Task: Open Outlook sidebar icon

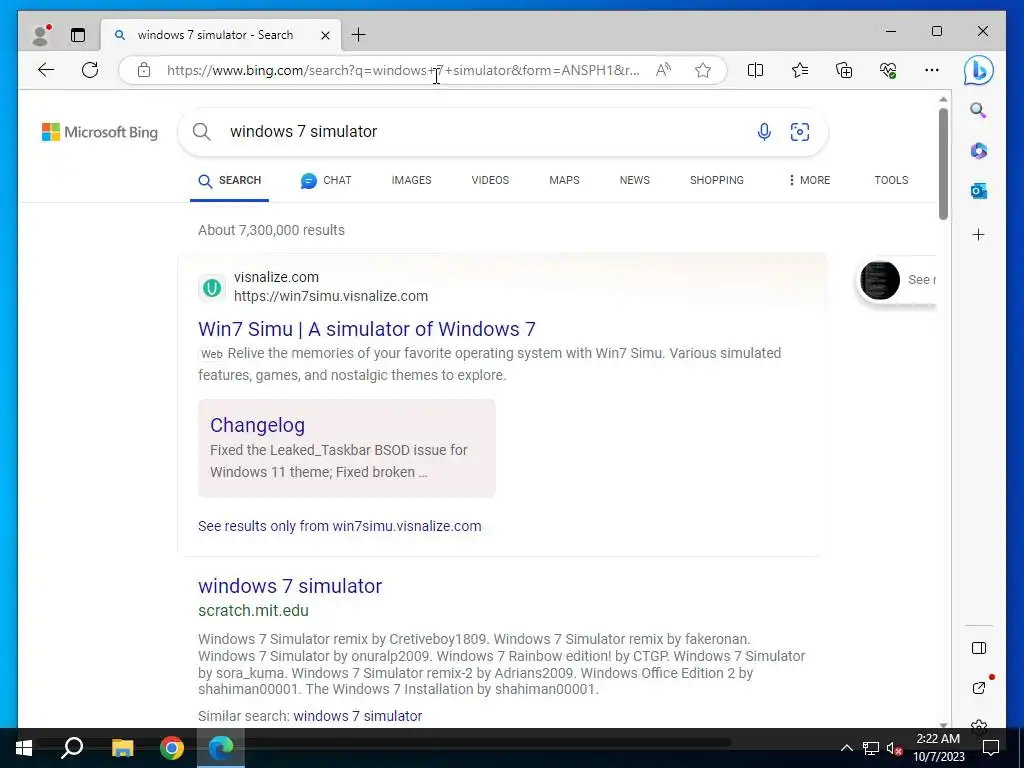Action: 978,191
